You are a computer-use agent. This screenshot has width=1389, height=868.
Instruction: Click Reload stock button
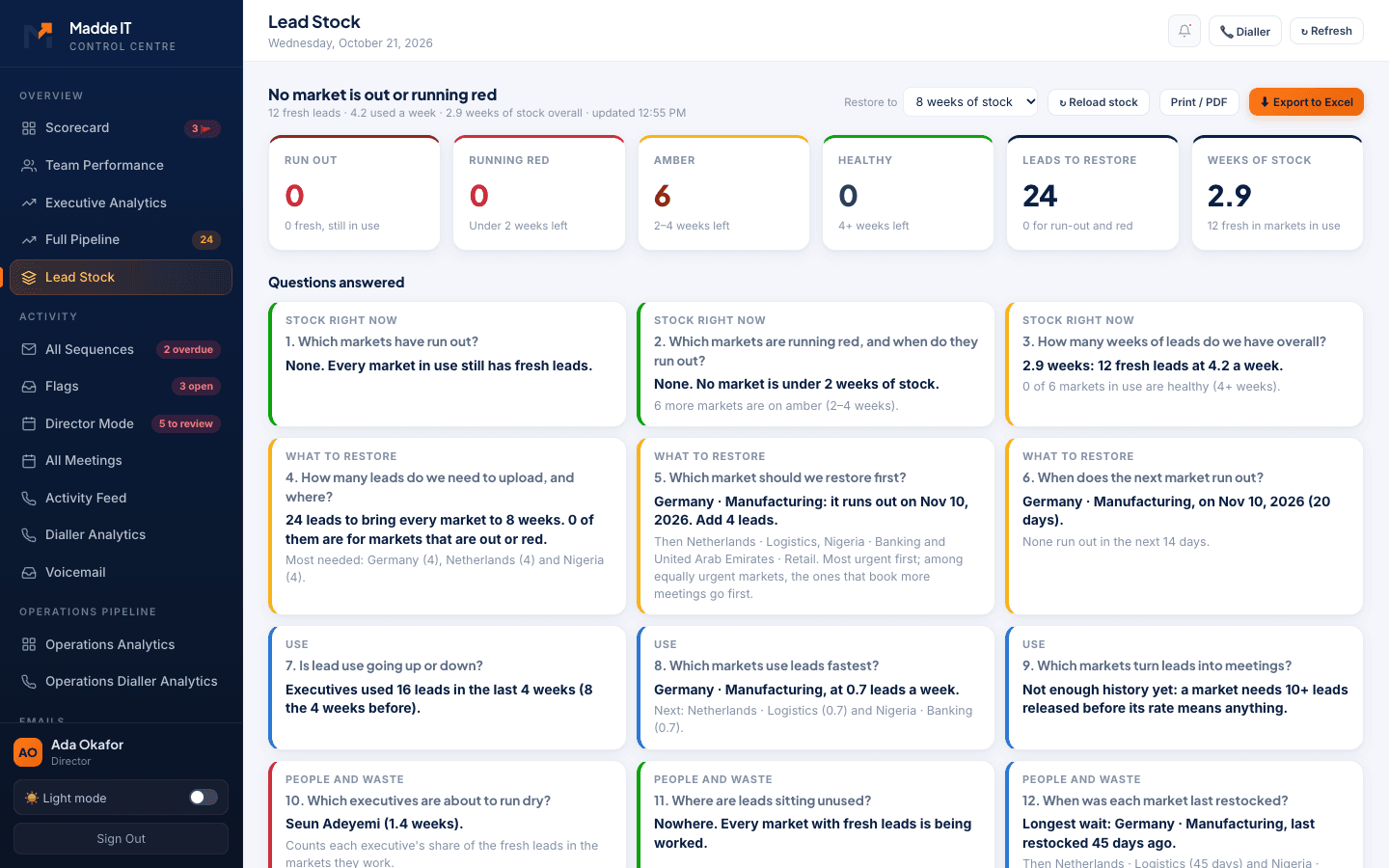click(1099, 102)
